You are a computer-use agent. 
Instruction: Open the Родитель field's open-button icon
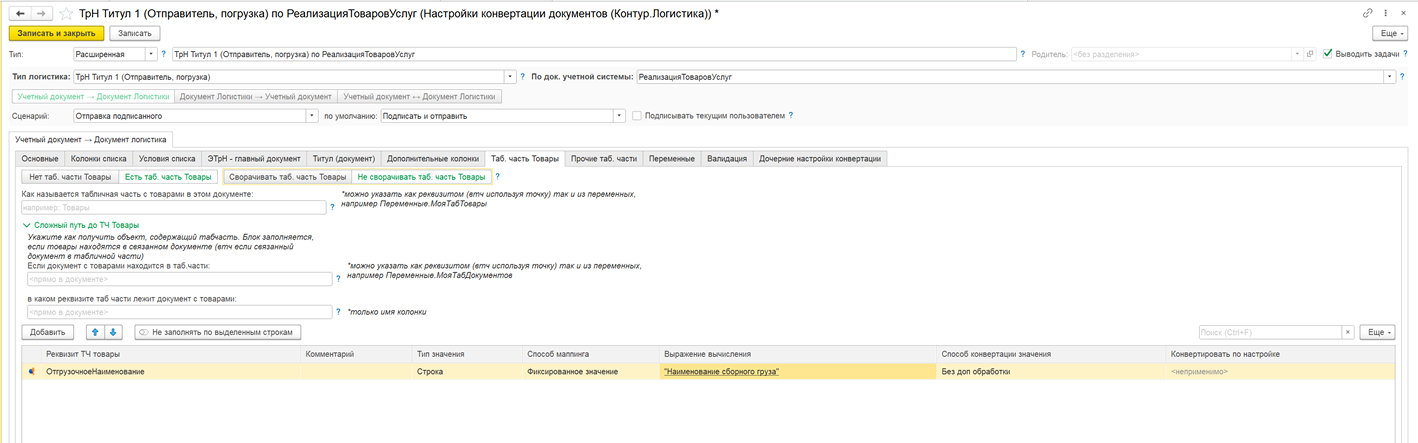1310,54
